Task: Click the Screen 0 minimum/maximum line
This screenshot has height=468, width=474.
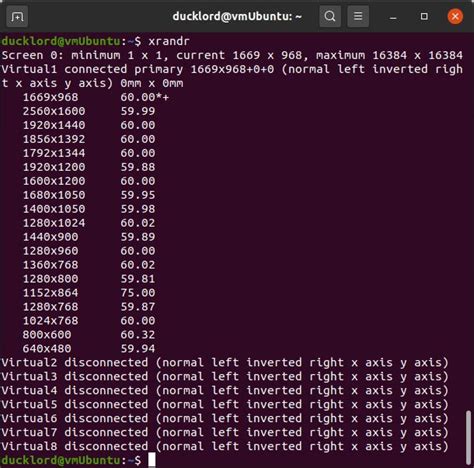Action: [232, 55]
